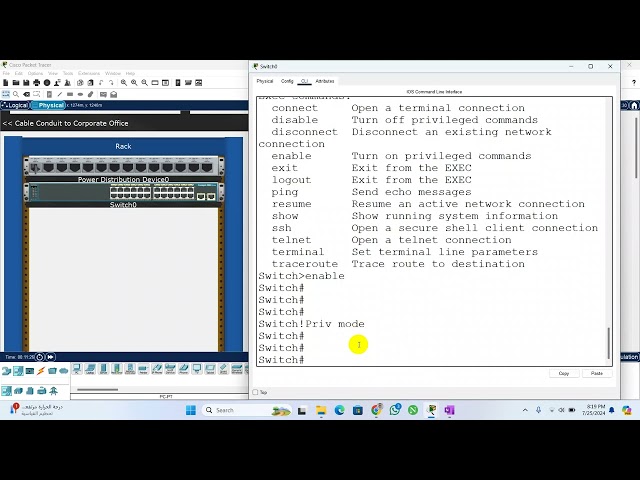Click the Add Complex PDU open envelope icon

(113, 94)
